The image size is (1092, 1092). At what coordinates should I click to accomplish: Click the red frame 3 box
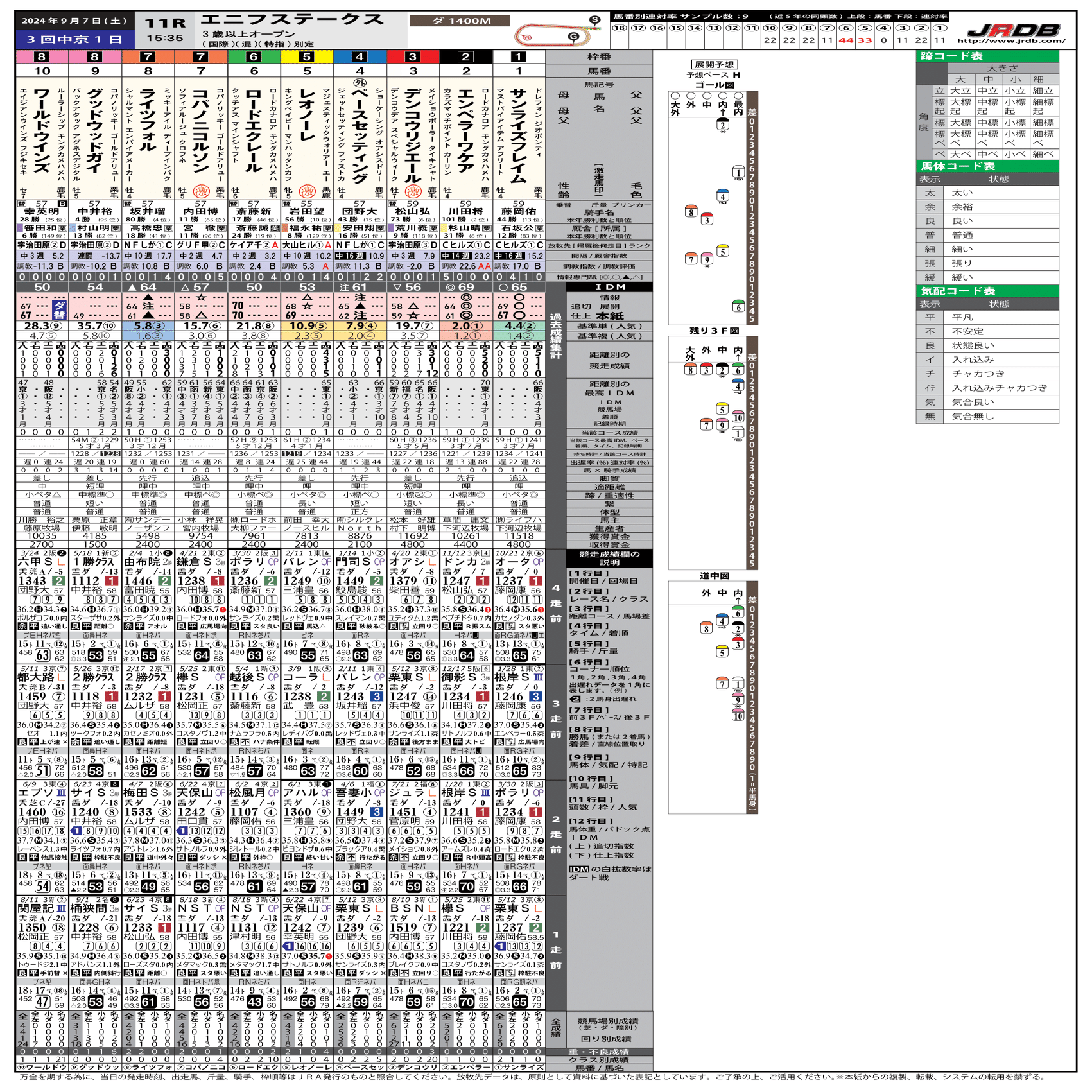pos(413,56)
